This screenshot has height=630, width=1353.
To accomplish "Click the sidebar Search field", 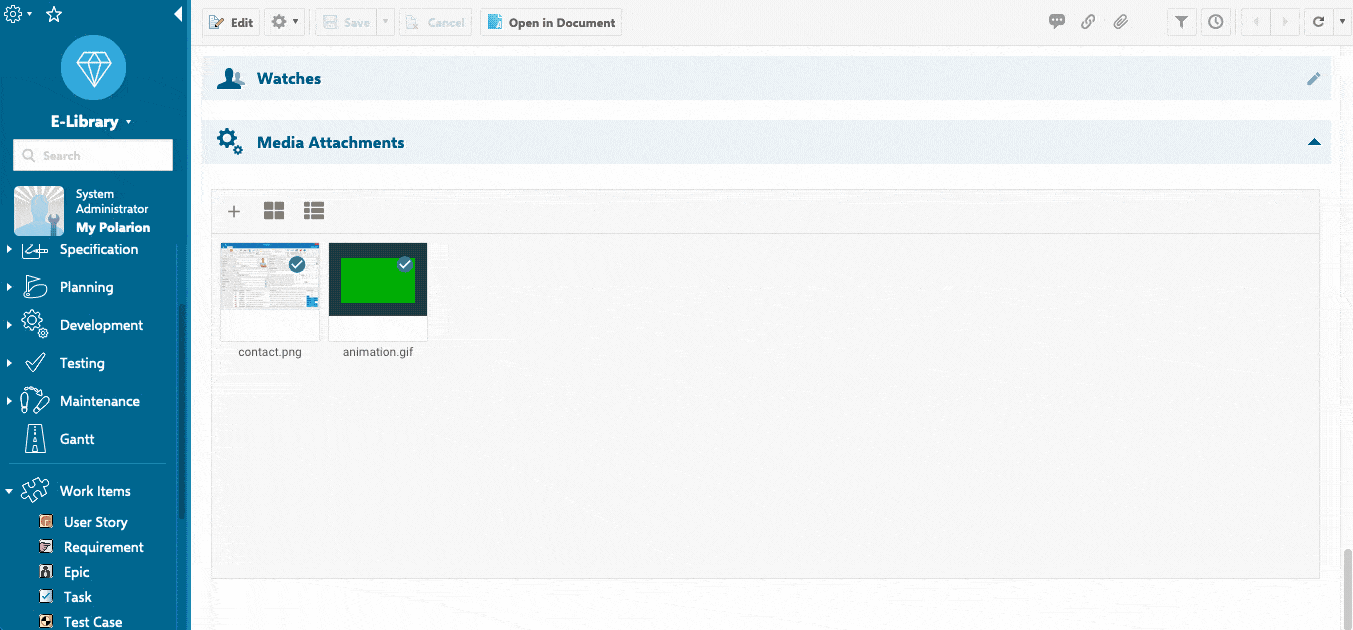I will [x=93, y=155].
